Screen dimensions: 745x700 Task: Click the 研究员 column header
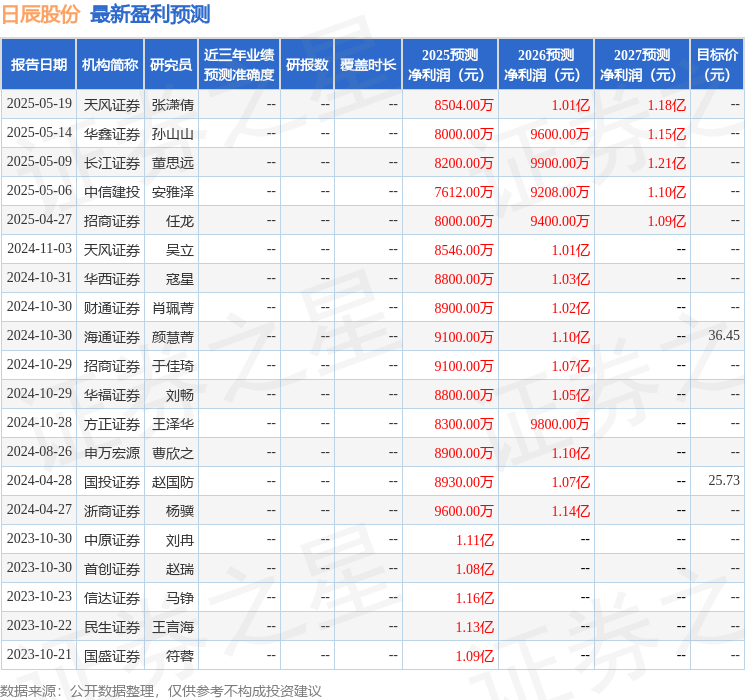[x=171, y=64]
